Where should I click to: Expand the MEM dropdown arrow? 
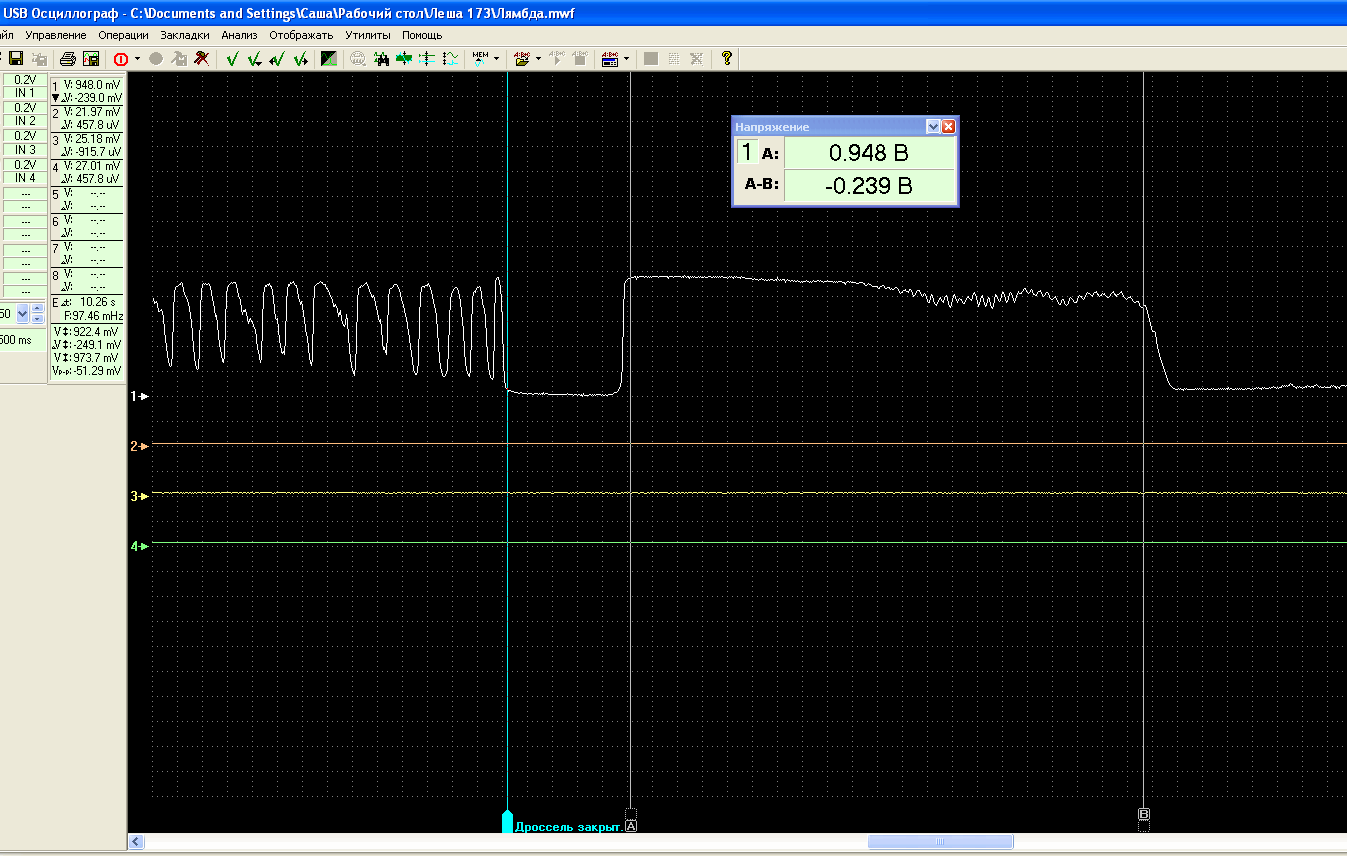497,59
